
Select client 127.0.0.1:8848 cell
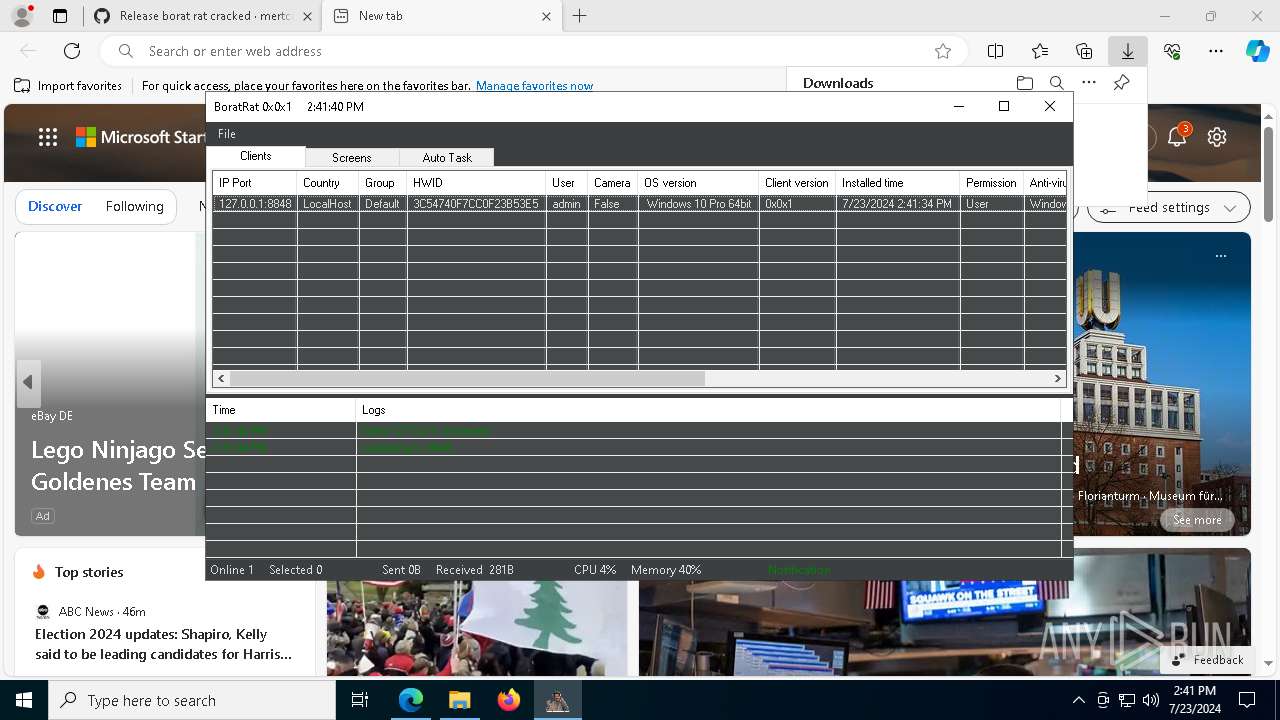[255, 204]
